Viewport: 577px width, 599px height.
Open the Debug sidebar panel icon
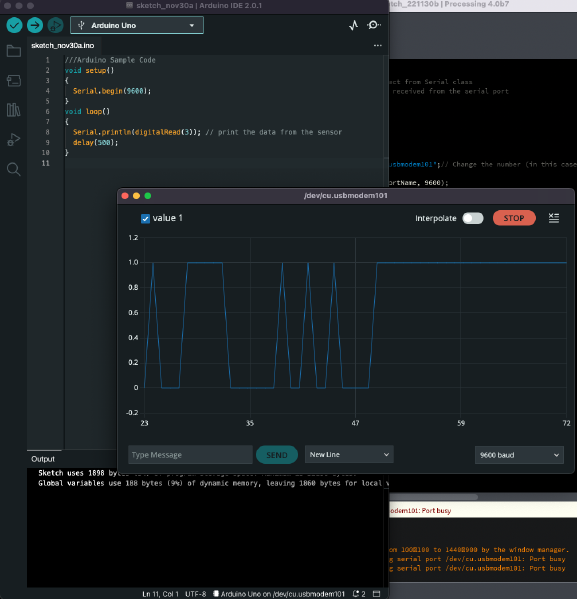[x=14, y=139]
